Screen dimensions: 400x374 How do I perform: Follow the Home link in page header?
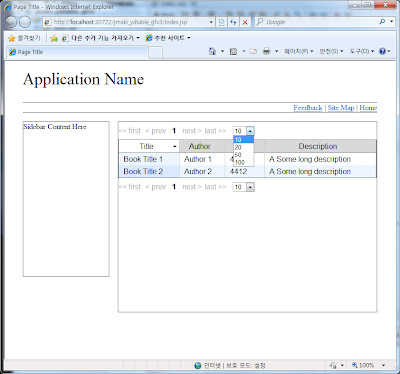[368, 108]
